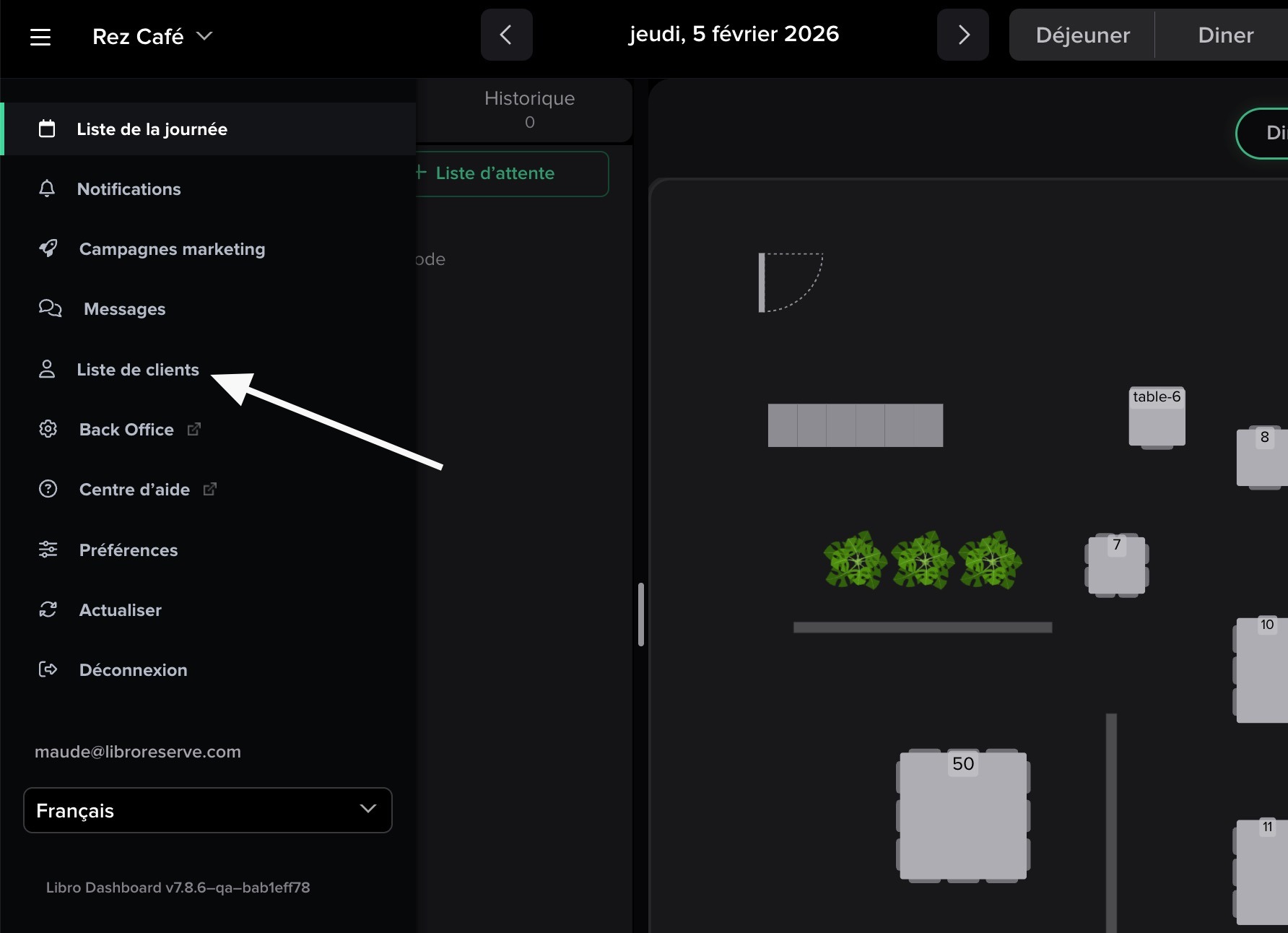Switch service to Déjeuner

click(1082, 35)
